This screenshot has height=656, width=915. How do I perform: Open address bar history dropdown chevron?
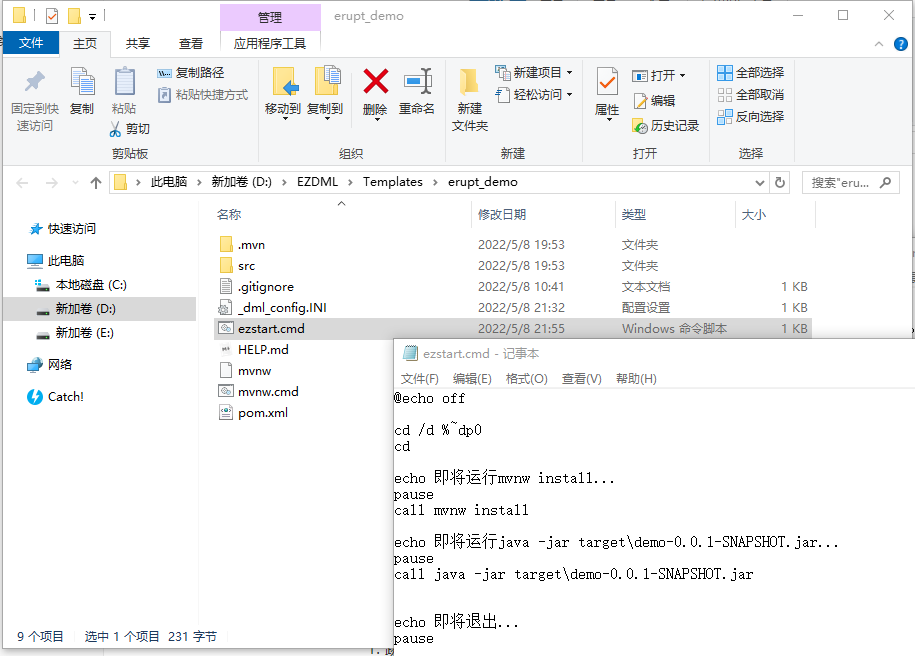[759, 183]
